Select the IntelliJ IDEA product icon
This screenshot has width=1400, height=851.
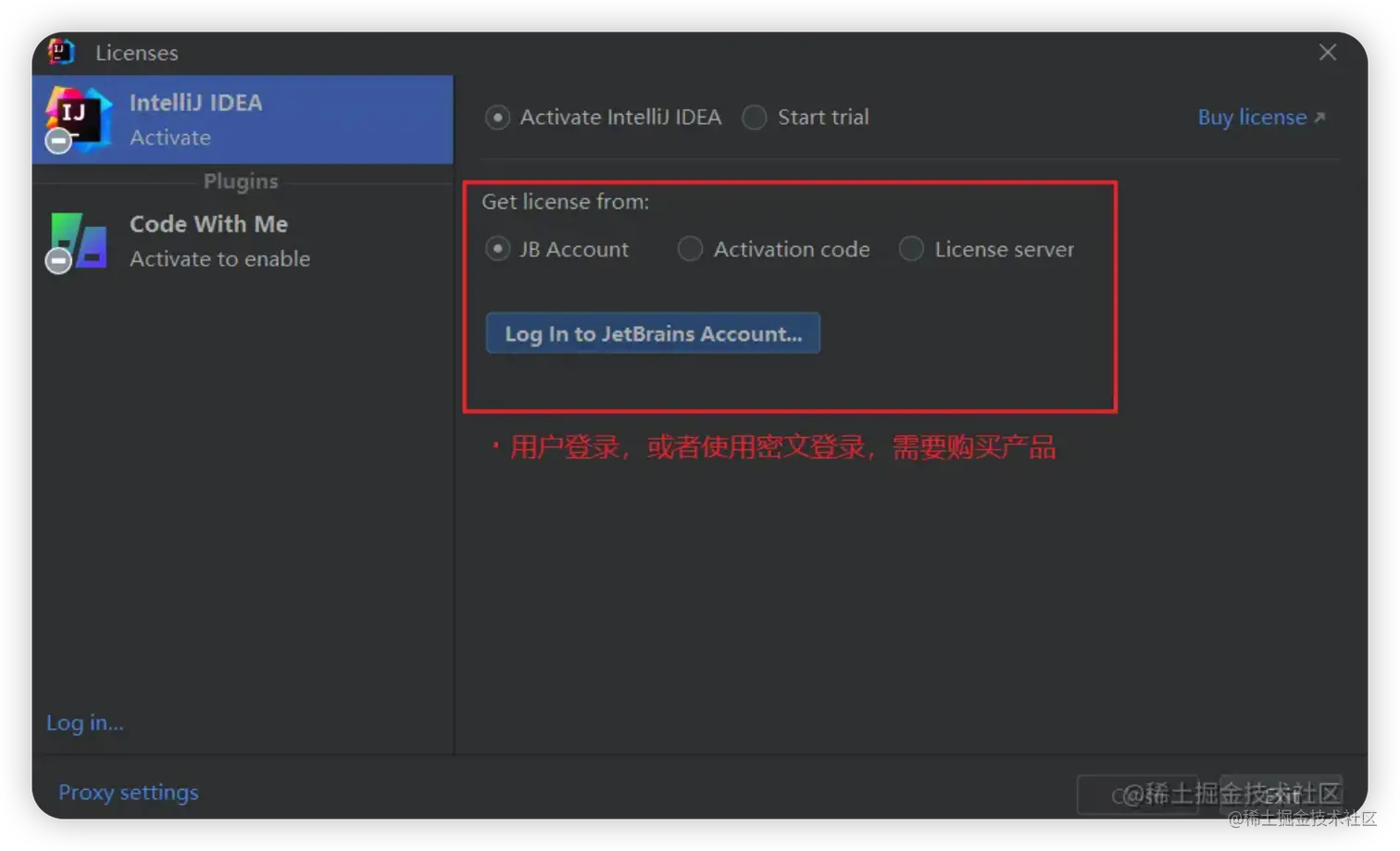click(78, 118)
